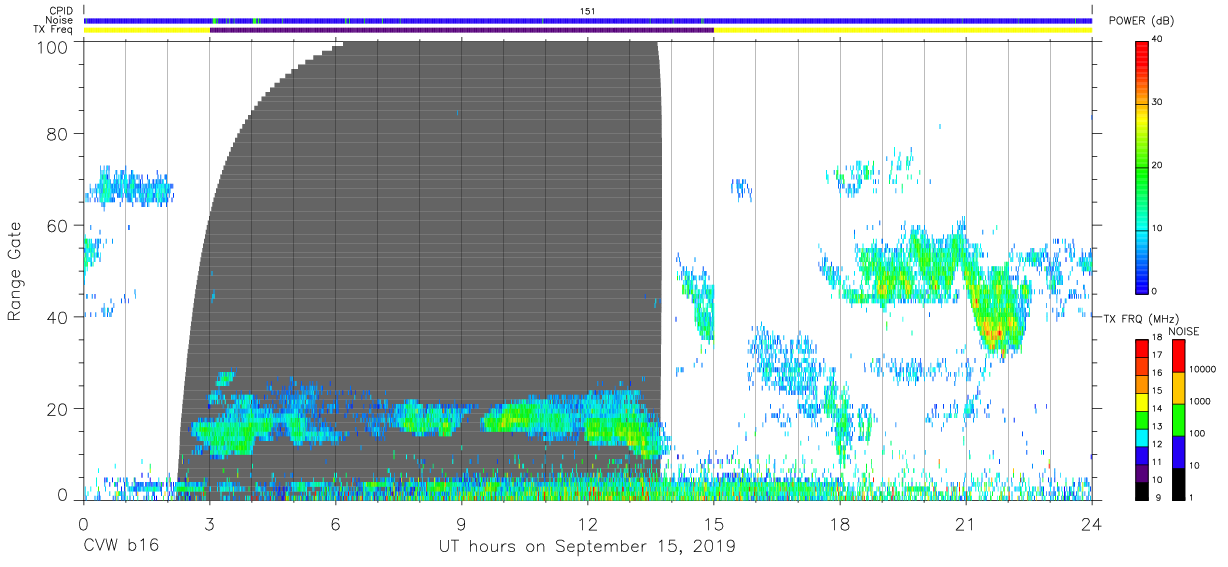Click the '21' UT hour tick label

[x=966, y=523]
